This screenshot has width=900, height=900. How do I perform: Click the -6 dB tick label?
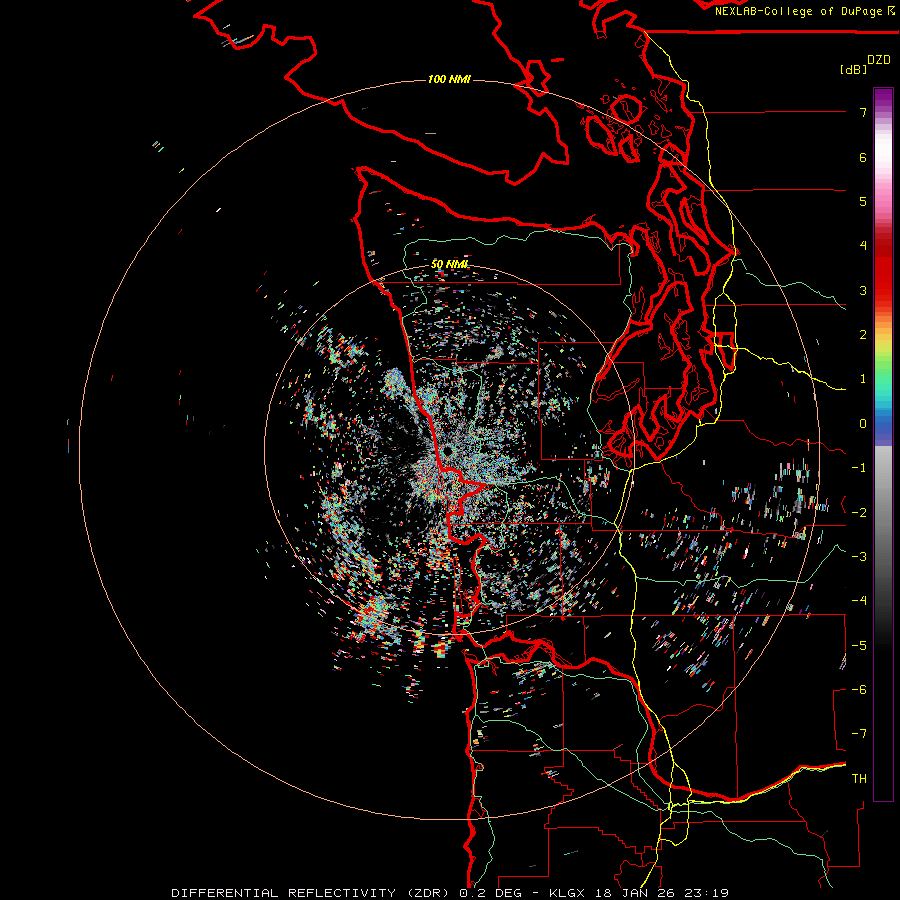click(x=859, y=690)
